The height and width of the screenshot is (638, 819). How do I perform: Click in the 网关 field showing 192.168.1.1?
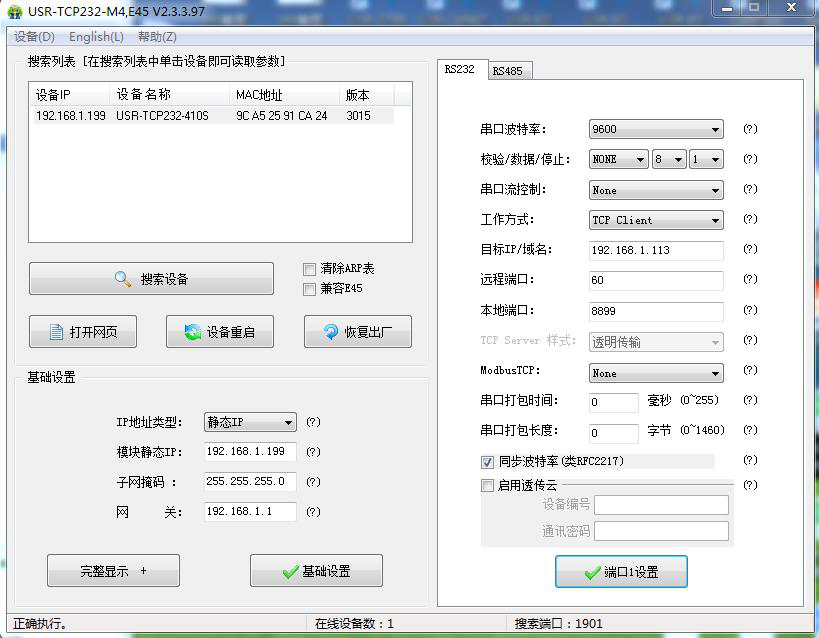(x=250, y=512)
